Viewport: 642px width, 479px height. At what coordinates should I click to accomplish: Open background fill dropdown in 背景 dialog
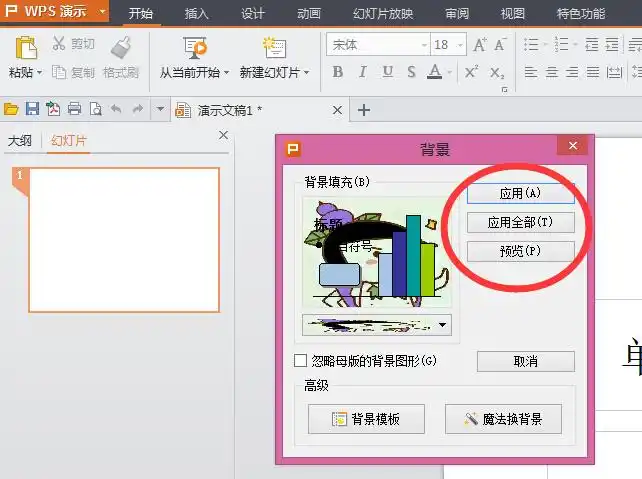coord(442,325)
